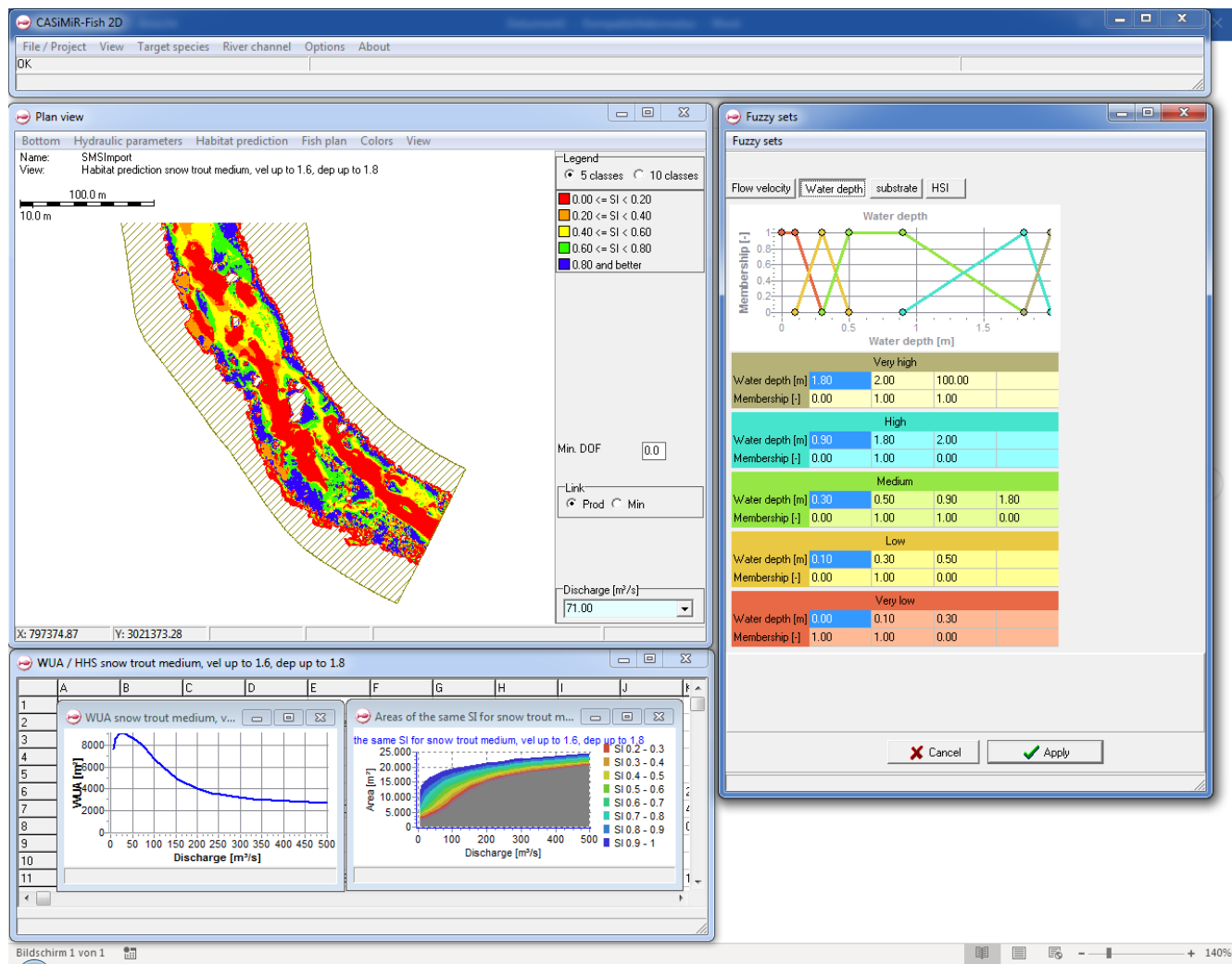The image size is (1232, 964).
Task: Maximize the WUA snow trout chart window
Action: 288,718
